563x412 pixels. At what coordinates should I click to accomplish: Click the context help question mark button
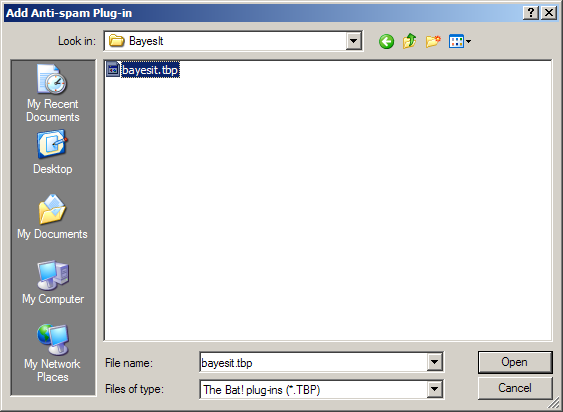tap(531, 13)
